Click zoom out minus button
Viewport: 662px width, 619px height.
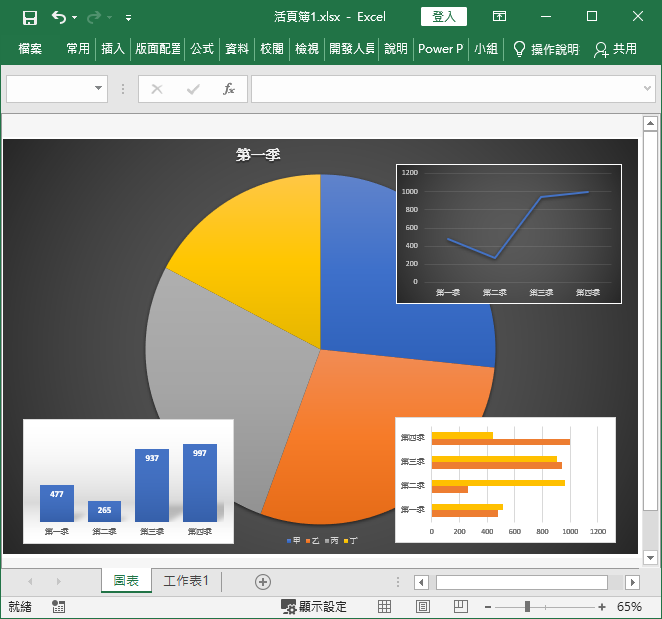(x=488, y=607)
